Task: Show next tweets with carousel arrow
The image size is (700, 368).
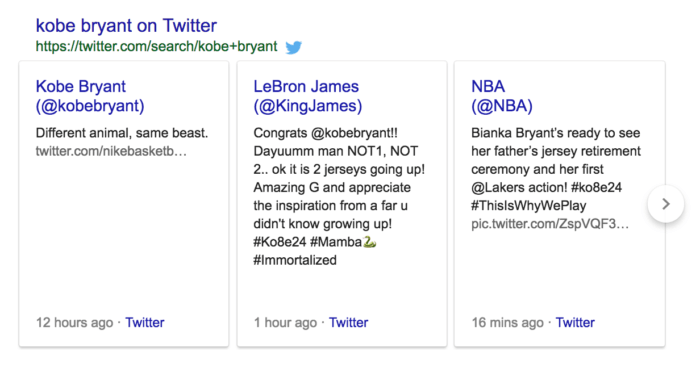Action: (x=666, y=204)
